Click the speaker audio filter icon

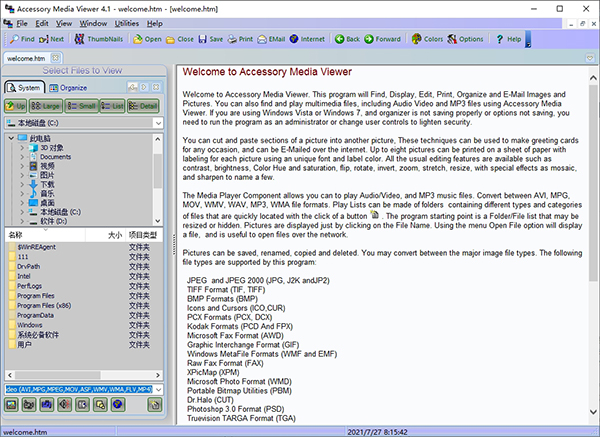point(65,404)
